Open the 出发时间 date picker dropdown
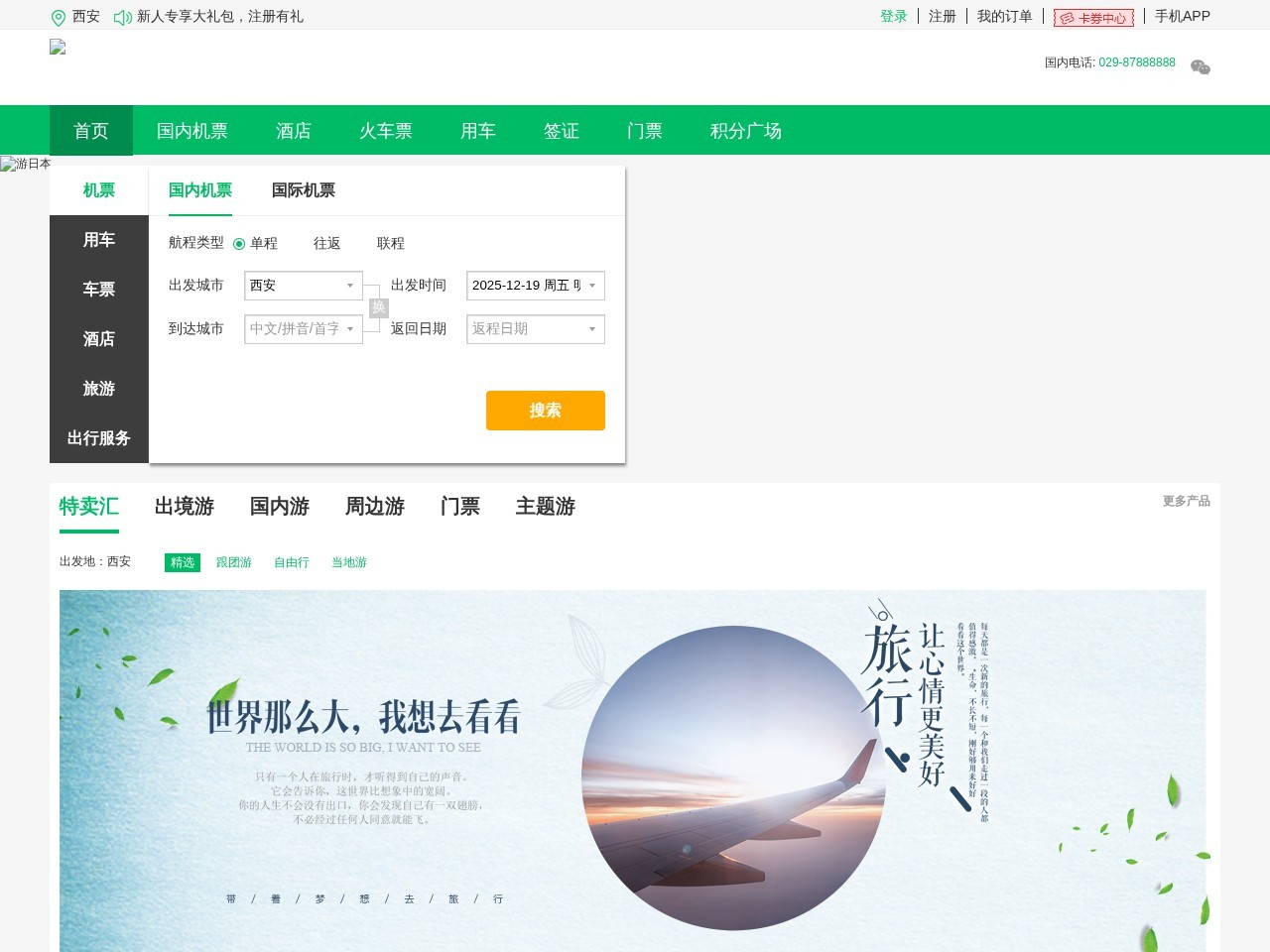Viewport: 1270px width, 952px height. pos(536,286)
